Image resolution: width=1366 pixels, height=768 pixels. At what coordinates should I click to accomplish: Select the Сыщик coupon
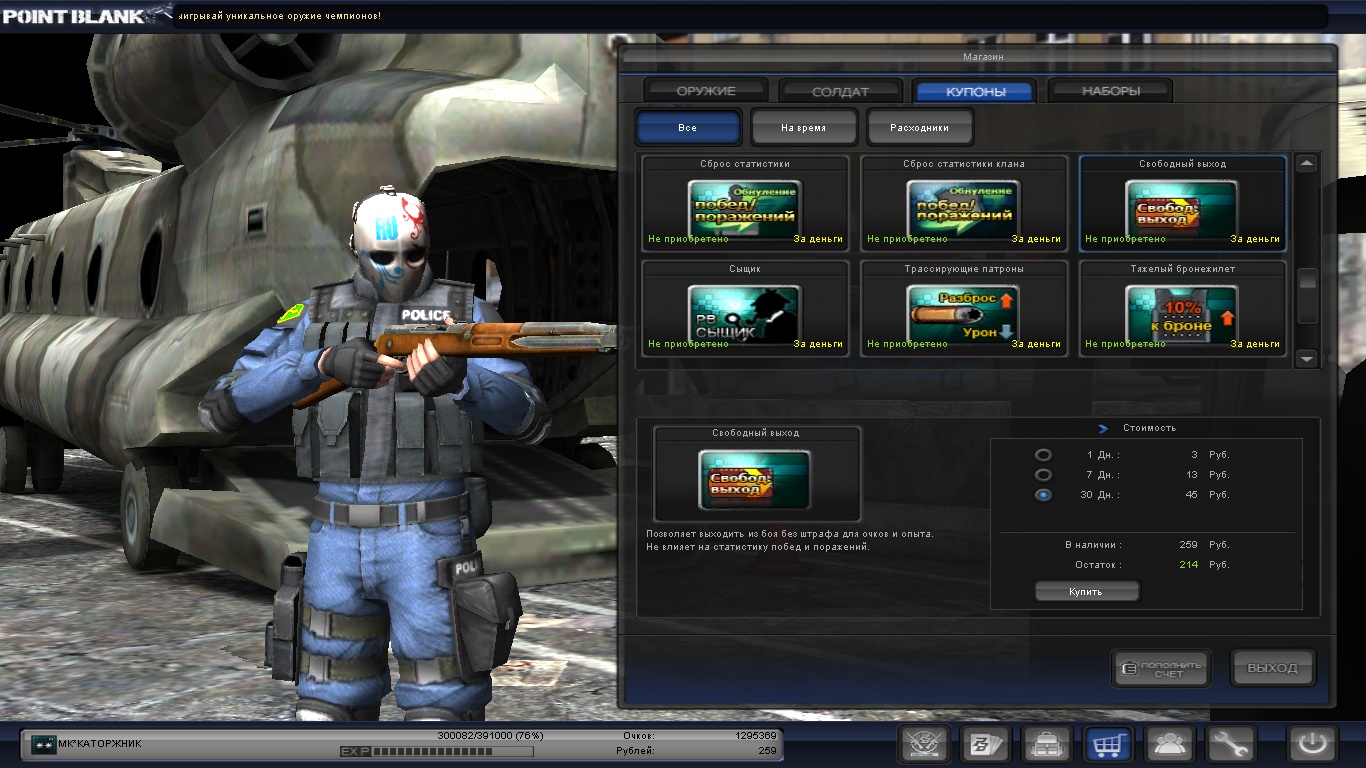tap(745, 309)
